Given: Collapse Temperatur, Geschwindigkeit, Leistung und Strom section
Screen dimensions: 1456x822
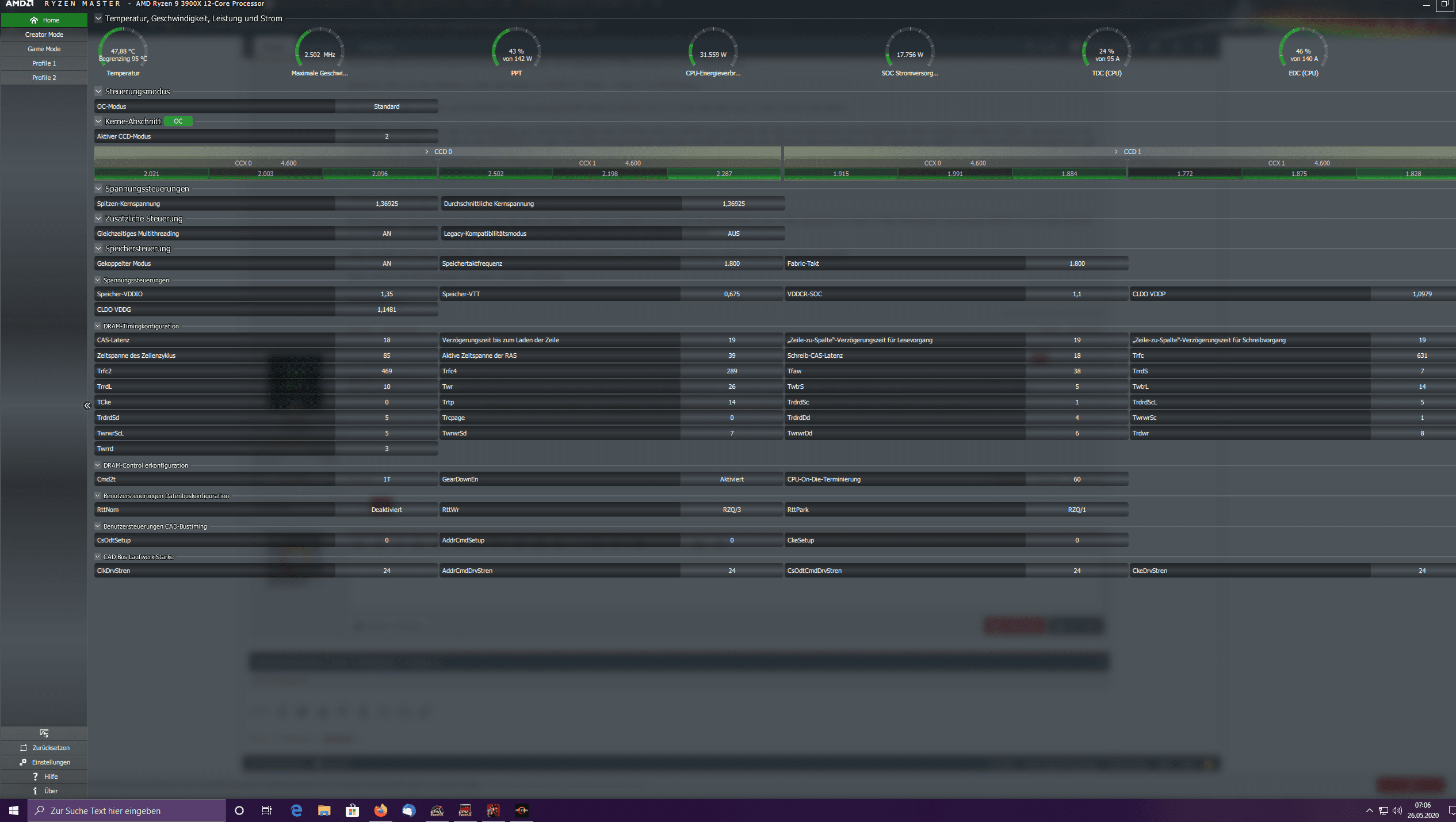Looking at the screenshot, I should pyautogui.click(x=98, y=18).
